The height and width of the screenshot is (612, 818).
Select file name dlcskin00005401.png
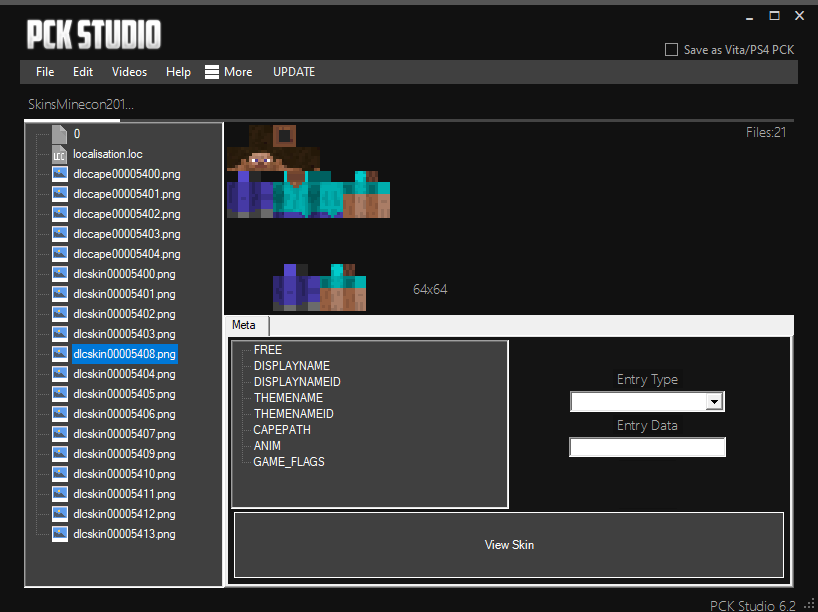[124, 294]
